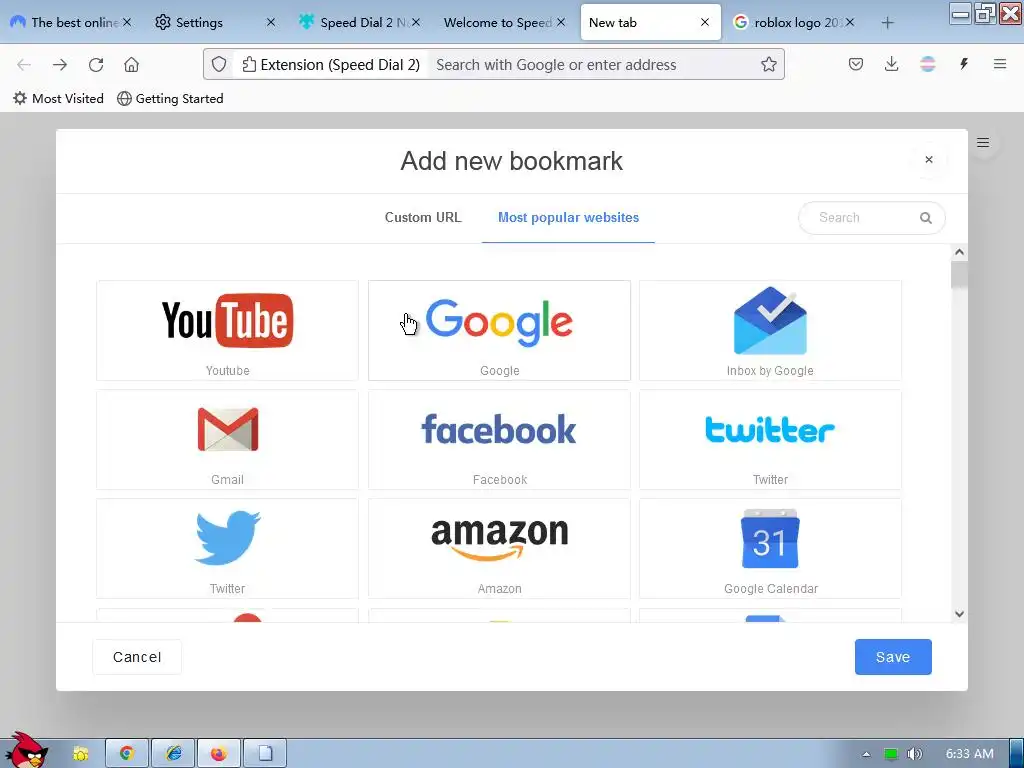Open the browser home page
The image size is (1024, 768).
[x=131, y=65]
